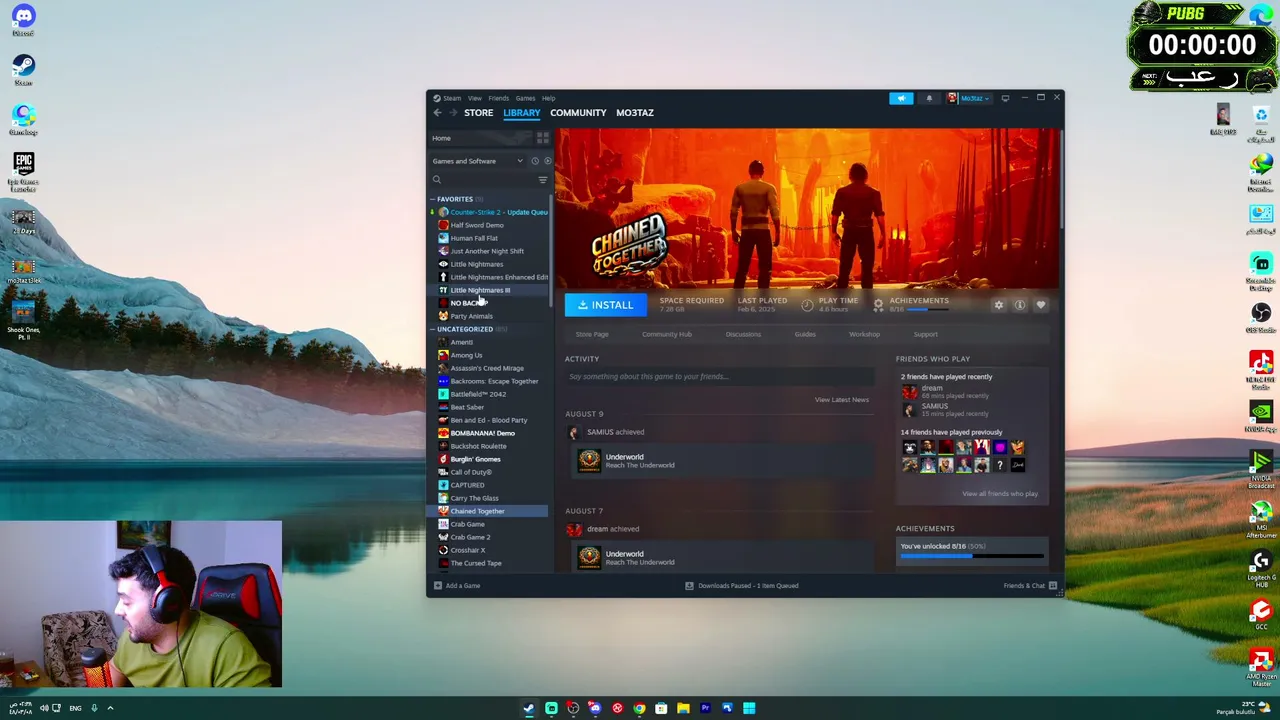This screenshot has width=1280, height=720.
Task: Click the ready-to-play filter icon in sidebar
Action: tap(547, 161)
